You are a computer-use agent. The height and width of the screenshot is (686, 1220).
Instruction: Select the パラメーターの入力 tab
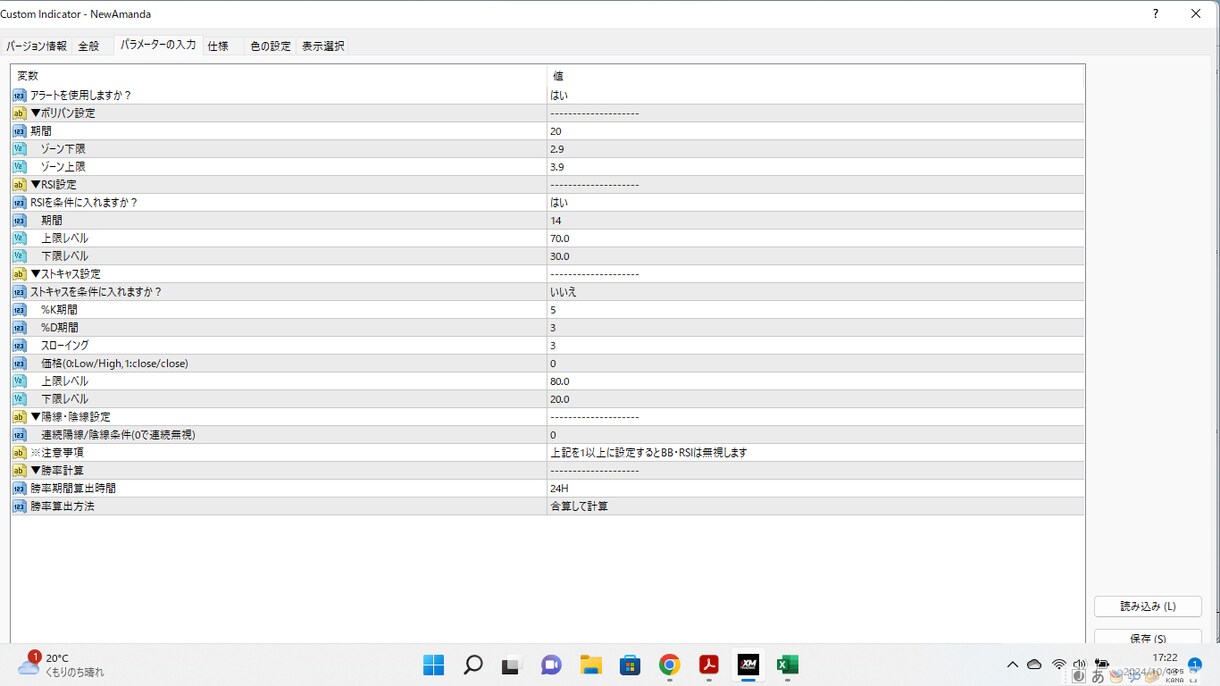158,45
